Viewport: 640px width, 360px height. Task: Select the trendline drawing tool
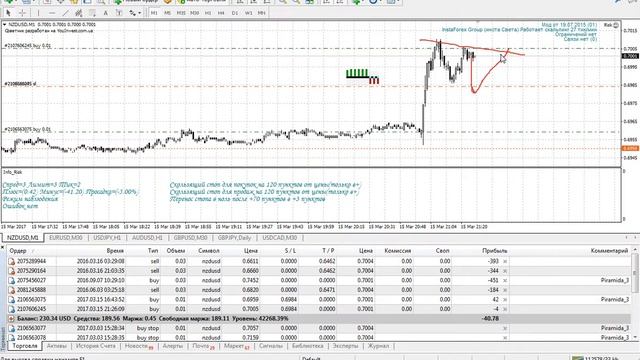[65, 13]
